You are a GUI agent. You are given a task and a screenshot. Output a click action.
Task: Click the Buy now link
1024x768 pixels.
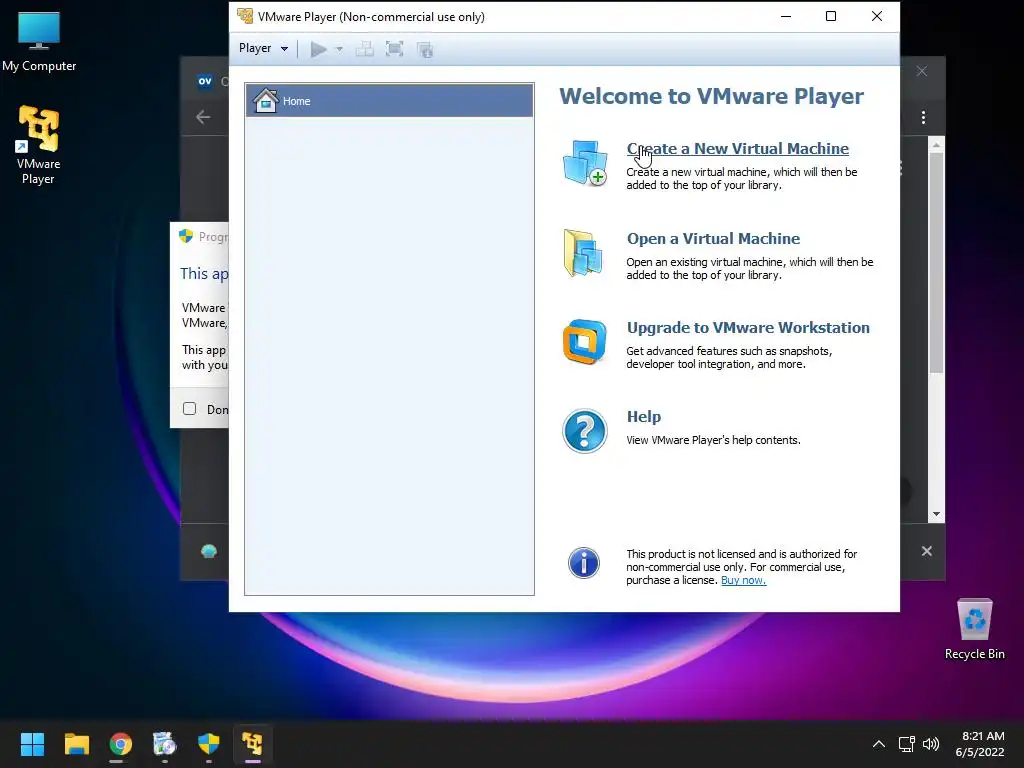pos(743,580)
